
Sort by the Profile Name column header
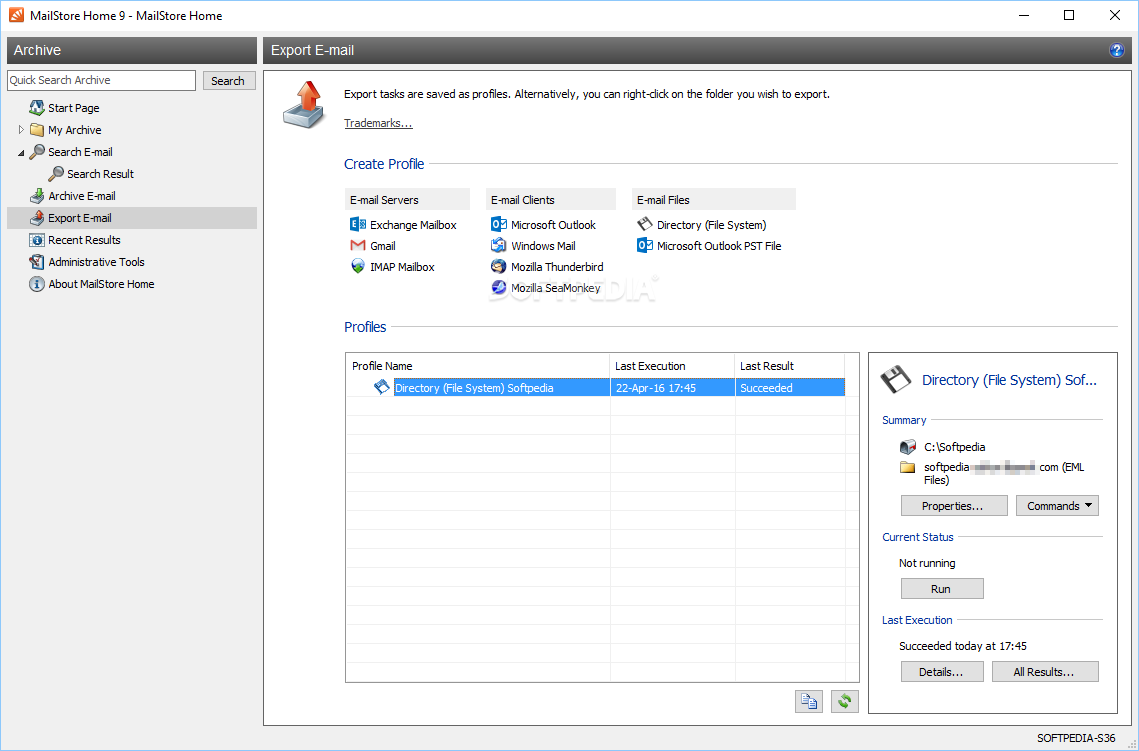pos(477,366)
